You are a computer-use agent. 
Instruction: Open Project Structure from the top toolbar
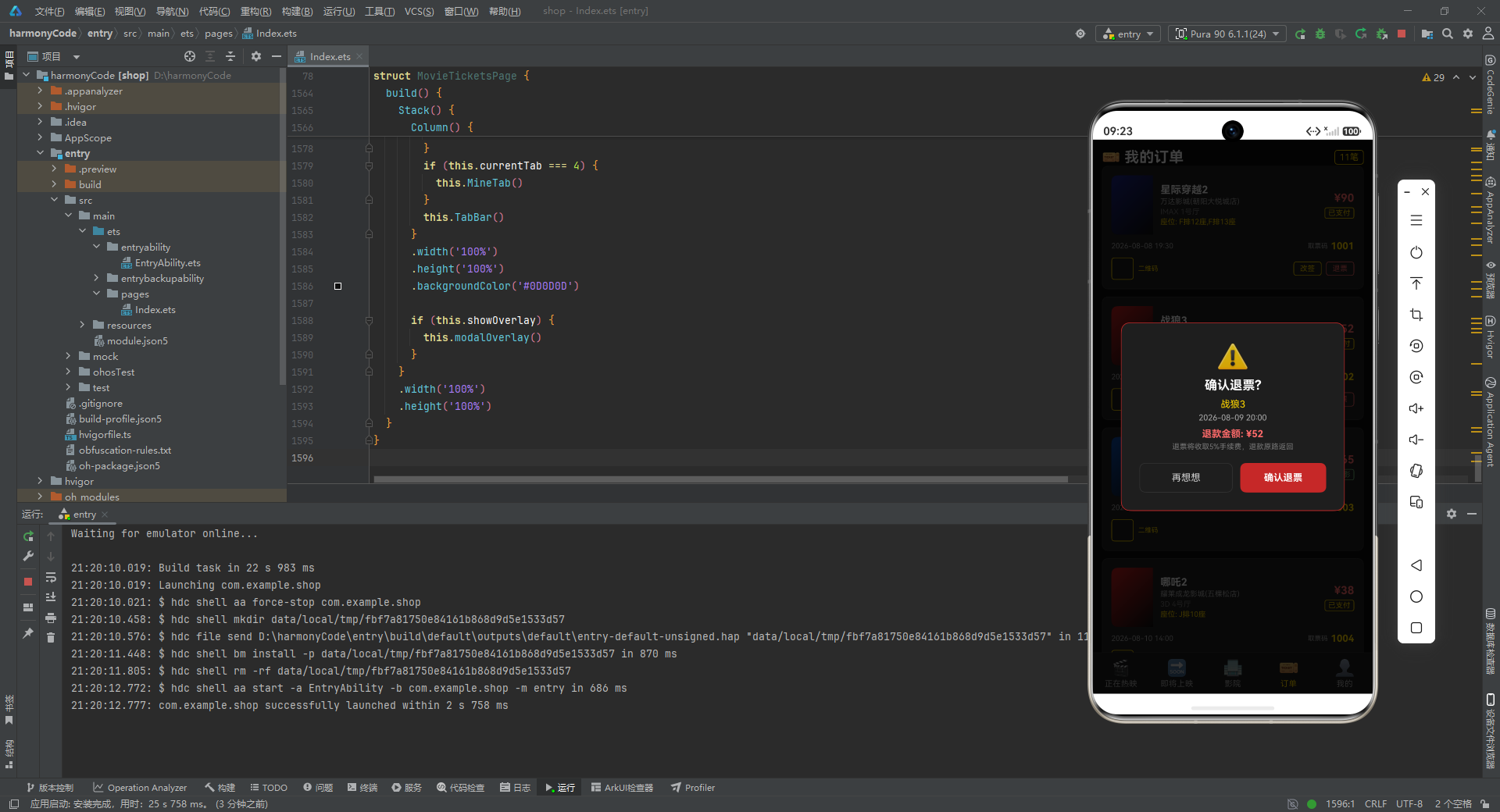[x=1427, y=34]
